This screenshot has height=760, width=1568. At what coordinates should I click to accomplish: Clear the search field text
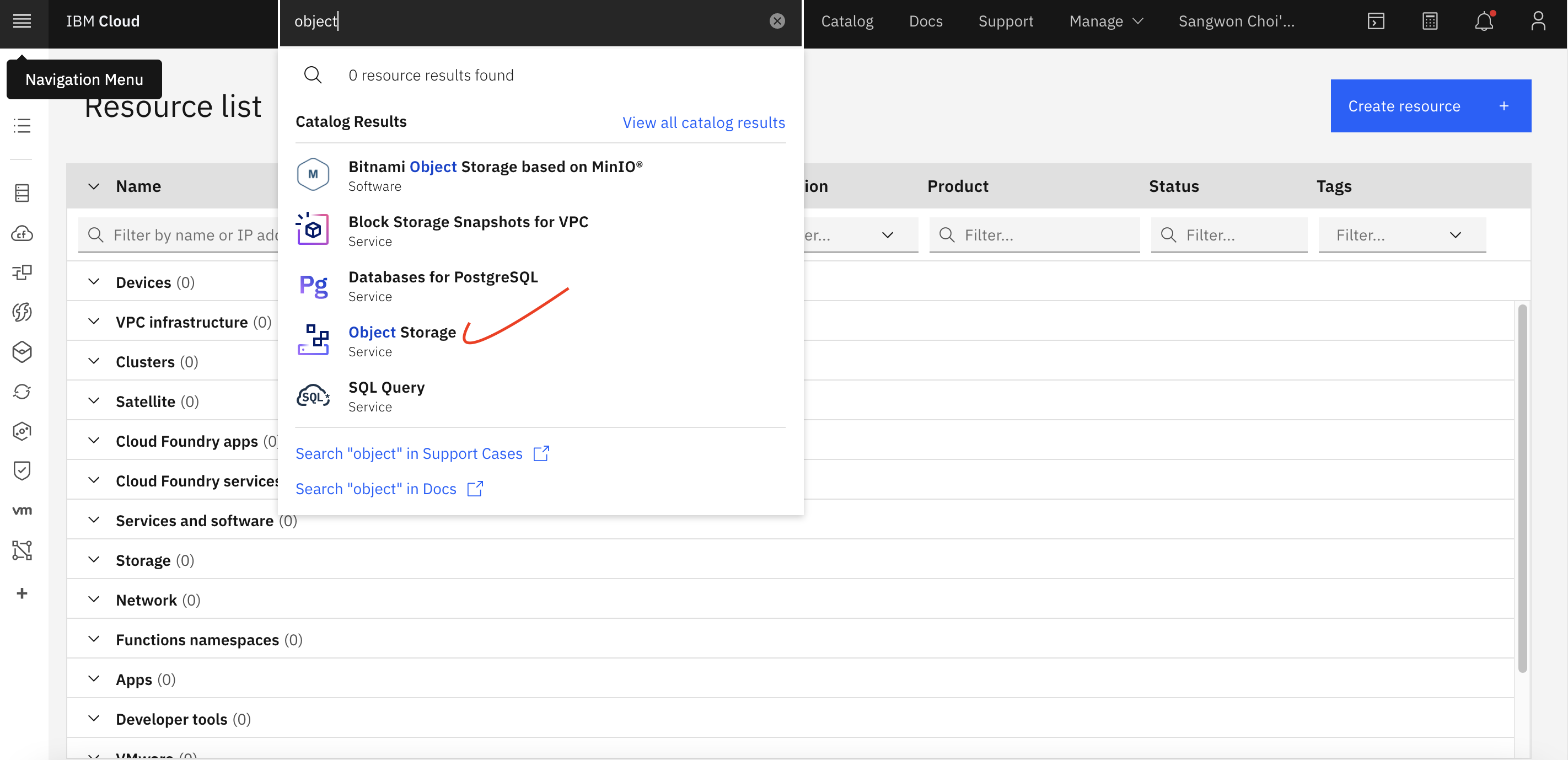(777, 22)
